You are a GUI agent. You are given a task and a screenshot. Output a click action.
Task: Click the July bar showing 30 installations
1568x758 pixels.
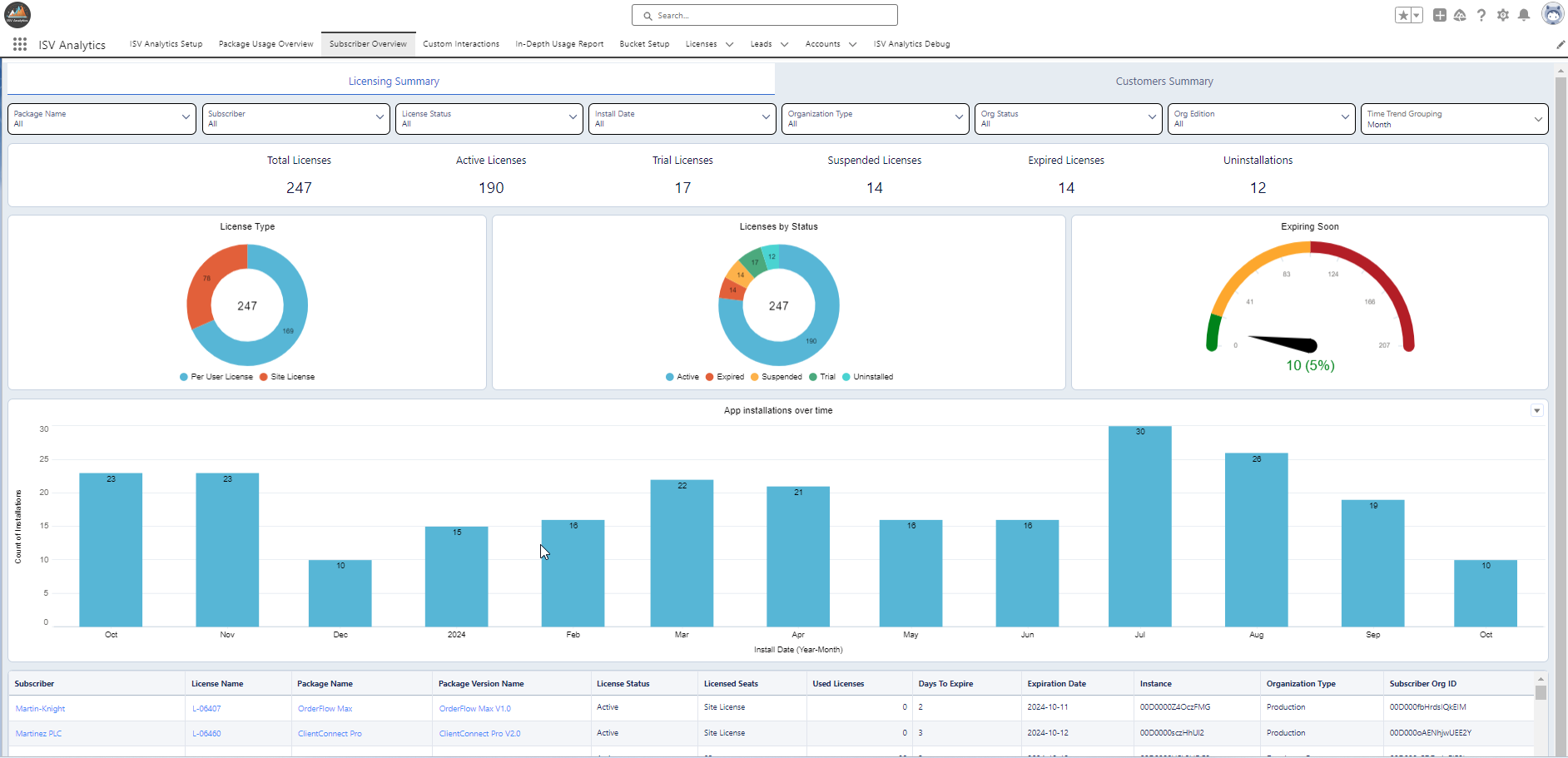[x=1140, y=526]
